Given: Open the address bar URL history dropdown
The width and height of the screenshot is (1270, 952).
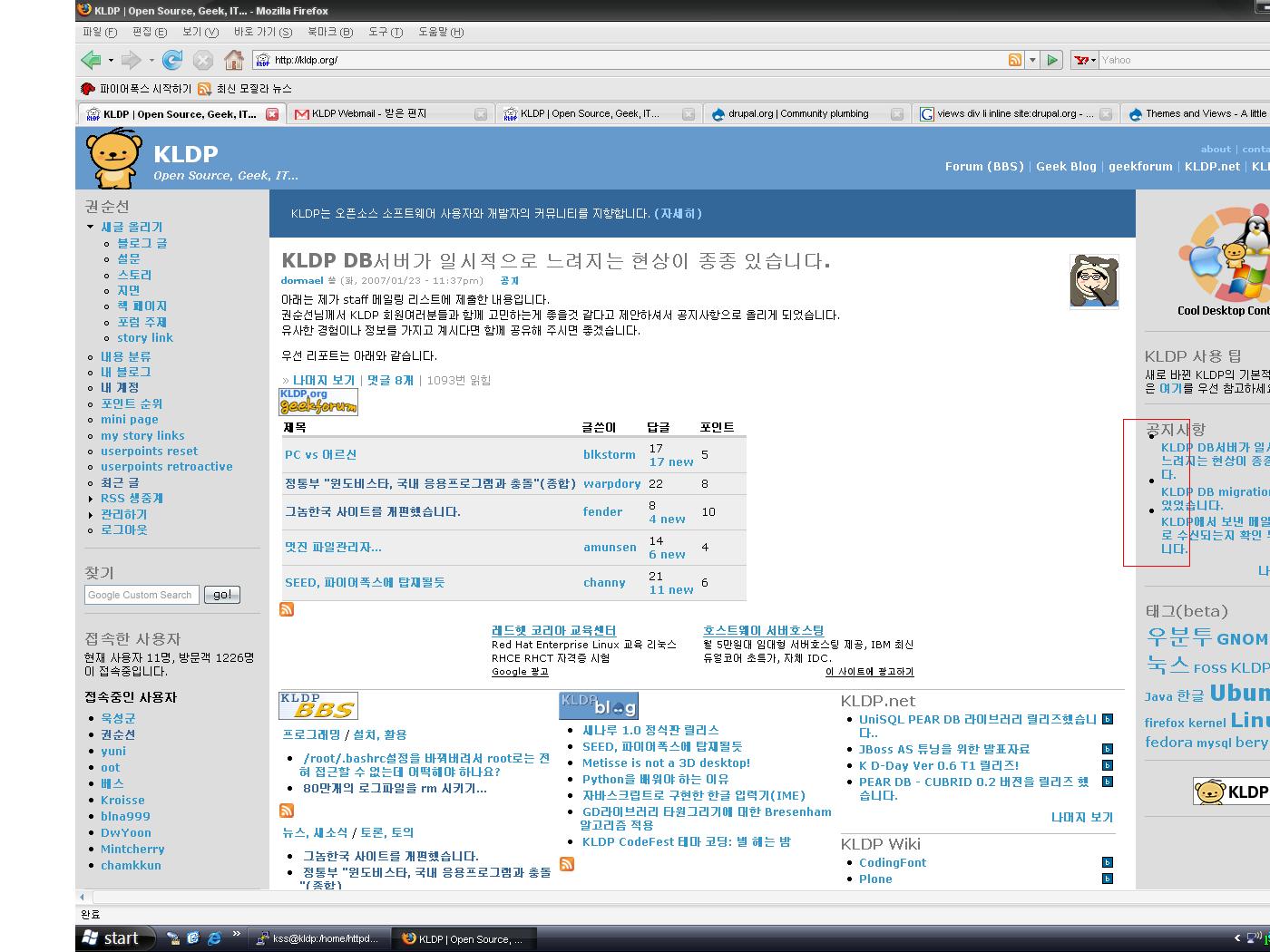Looking at the screenshot, I should [1032, 60].
